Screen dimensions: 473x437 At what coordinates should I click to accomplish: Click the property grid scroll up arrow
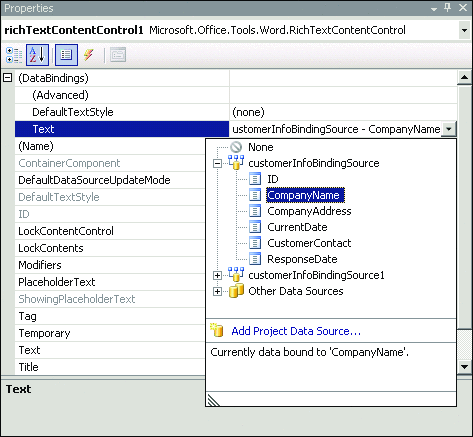pyautogui.click(x=464, y=78)
